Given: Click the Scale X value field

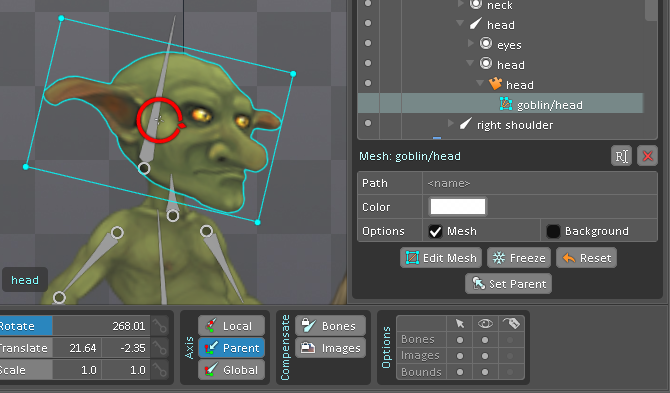Looking at the screenshot, I should [x=77, y=370].
